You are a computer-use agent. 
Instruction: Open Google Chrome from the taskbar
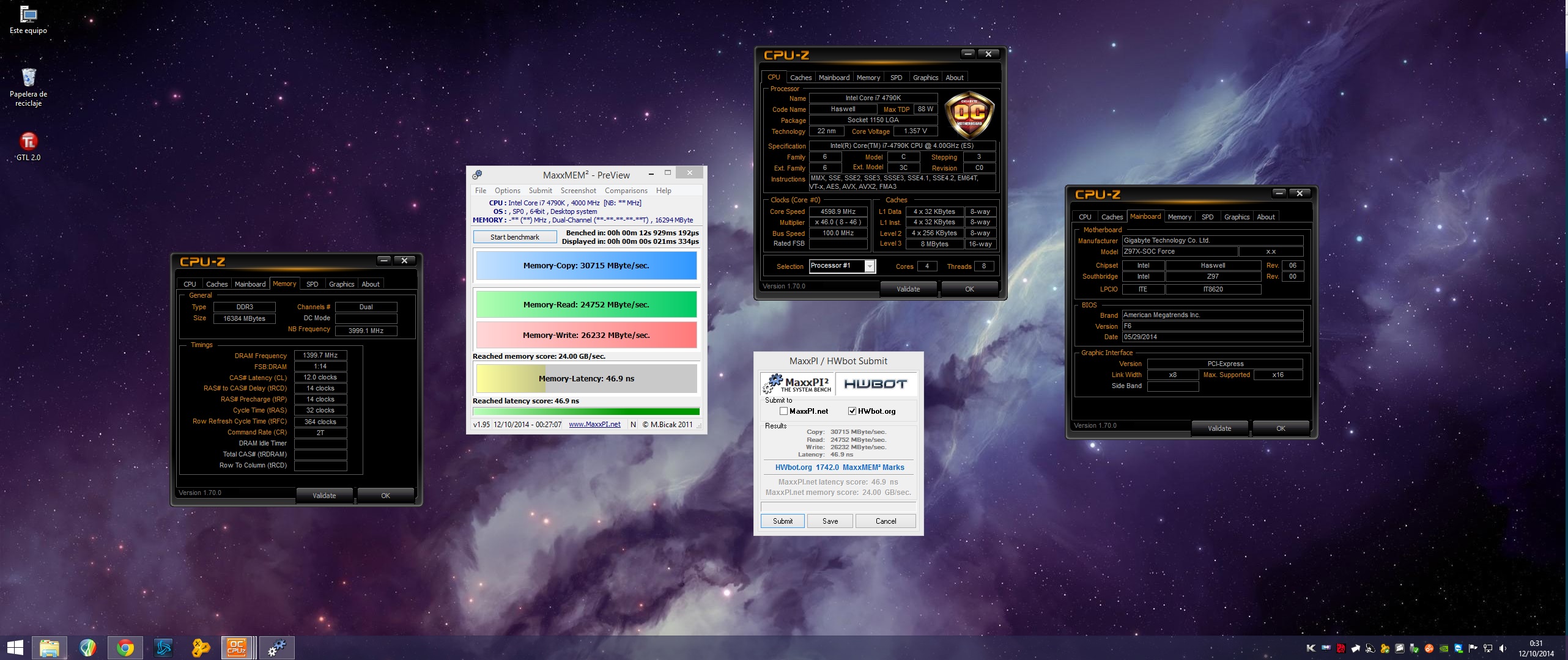[x=125, y=648]
